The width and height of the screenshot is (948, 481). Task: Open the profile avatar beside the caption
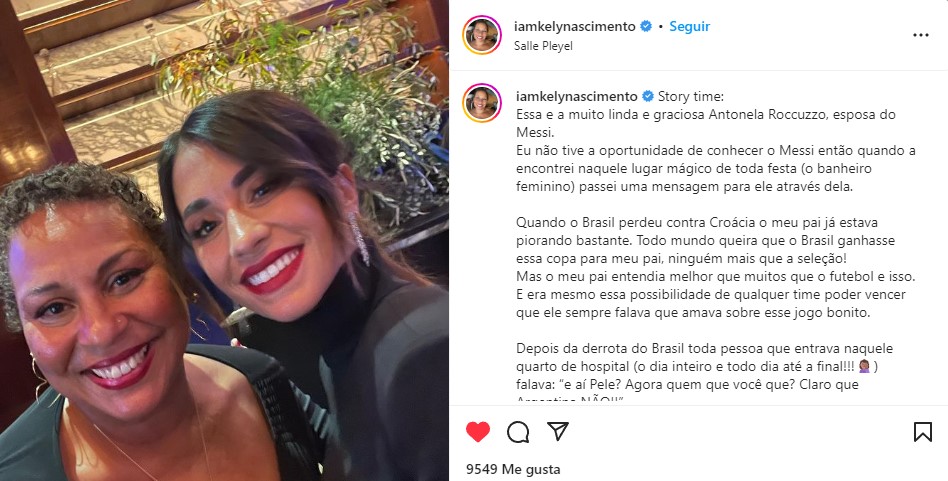tap(482, 103)
